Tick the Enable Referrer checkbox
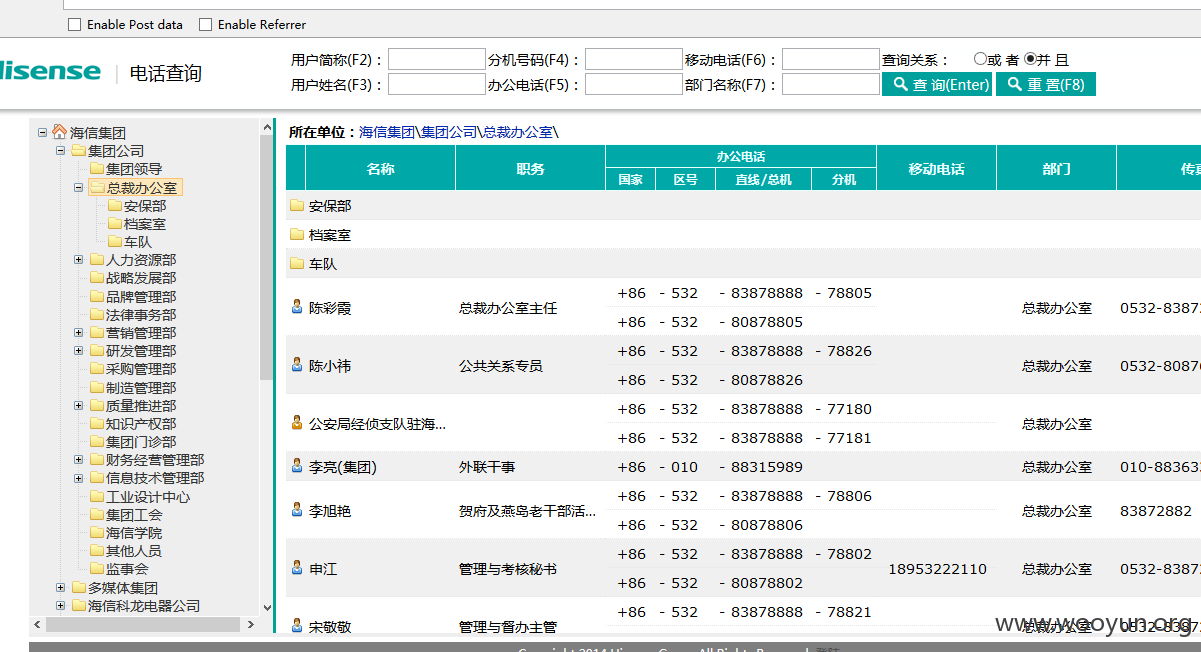This screenshot has width=1201, height=652. coord(205,25)
